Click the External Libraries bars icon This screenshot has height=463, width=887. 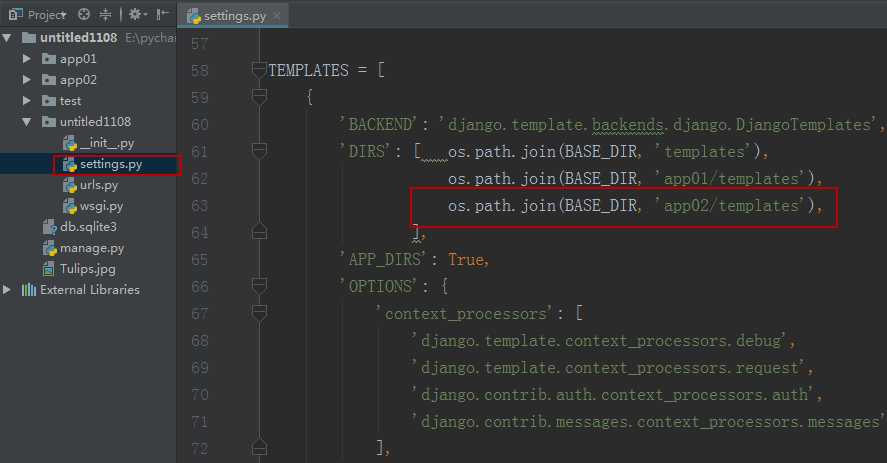[x=29, y=290]
